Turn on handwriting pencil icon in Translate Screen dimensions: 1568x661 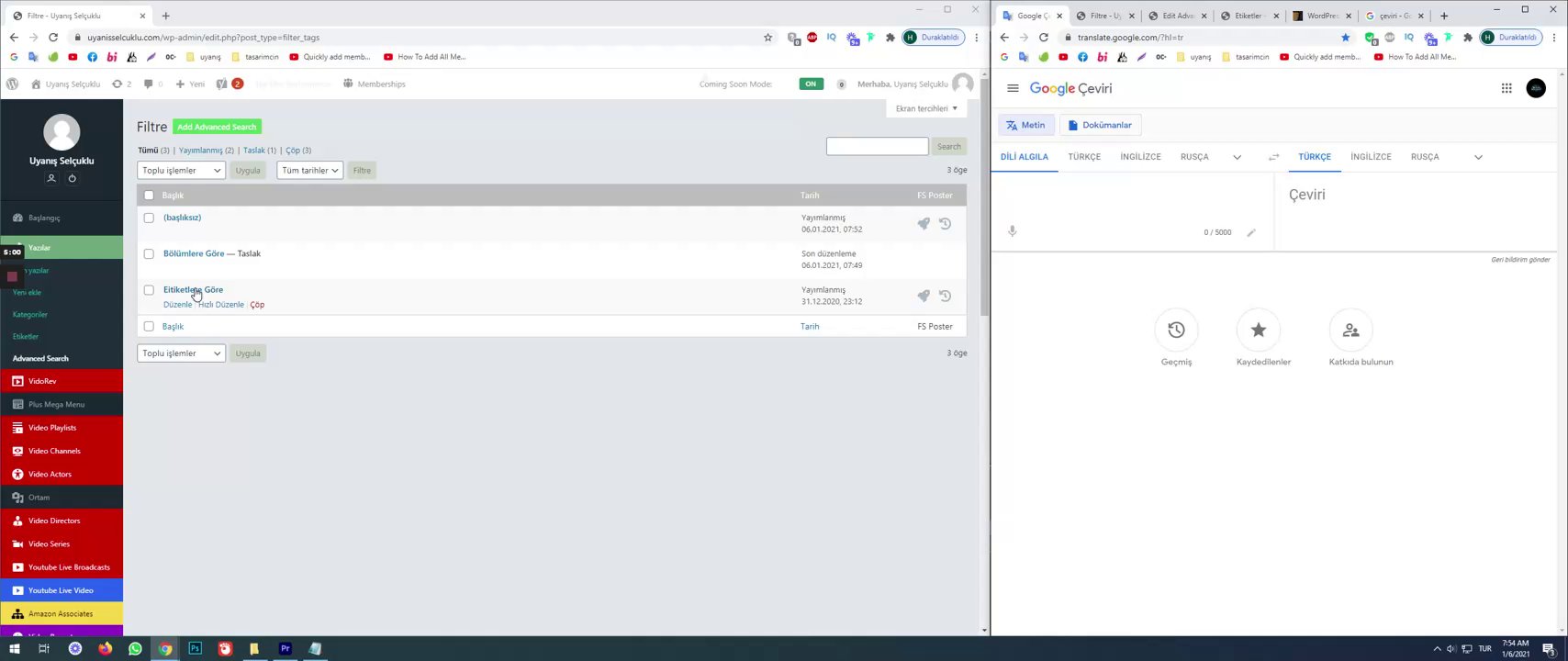tap(1250, 232)
